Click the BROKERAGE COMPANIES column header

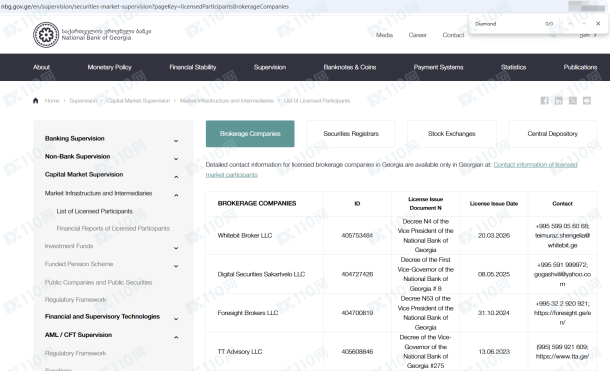[257, 203]
